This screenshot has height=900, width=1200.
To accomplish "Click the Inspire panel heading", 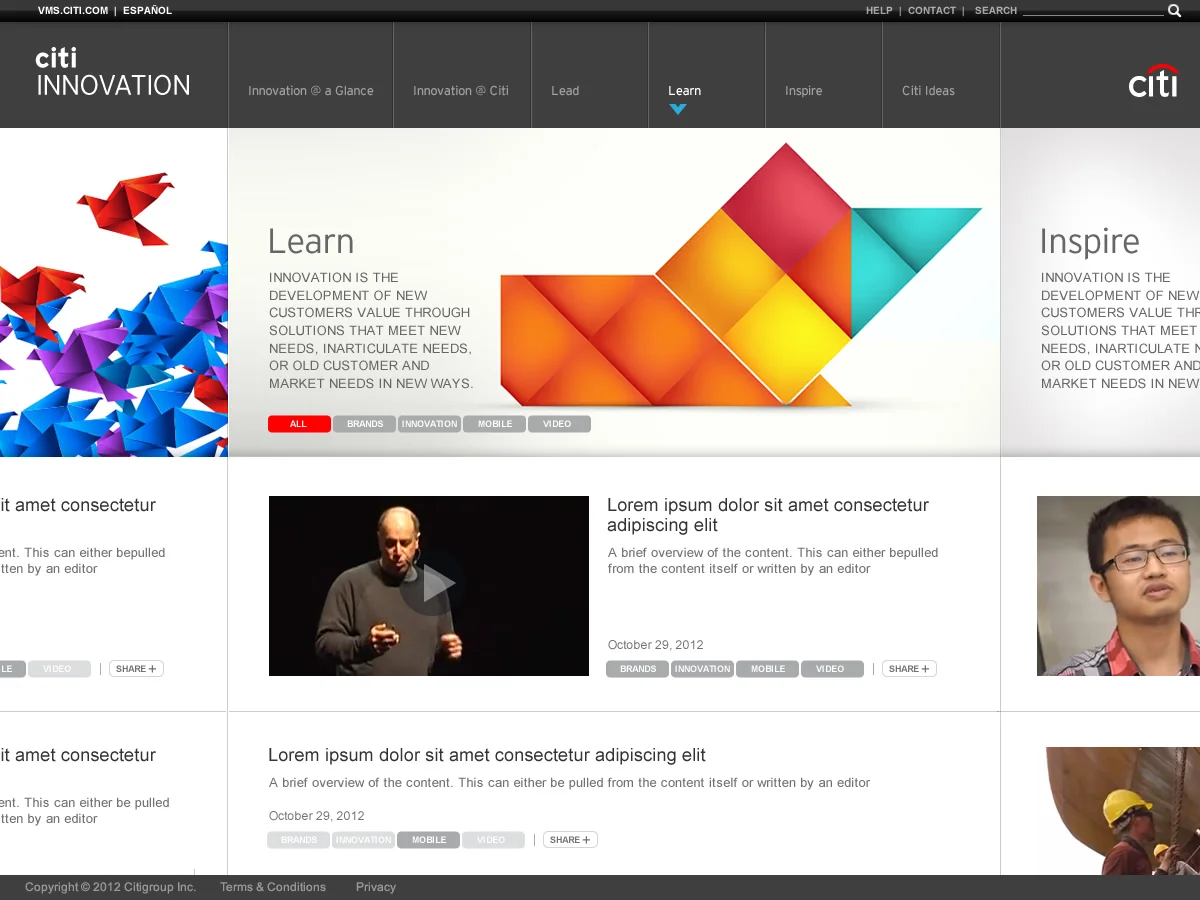I will pos(1090,243).
